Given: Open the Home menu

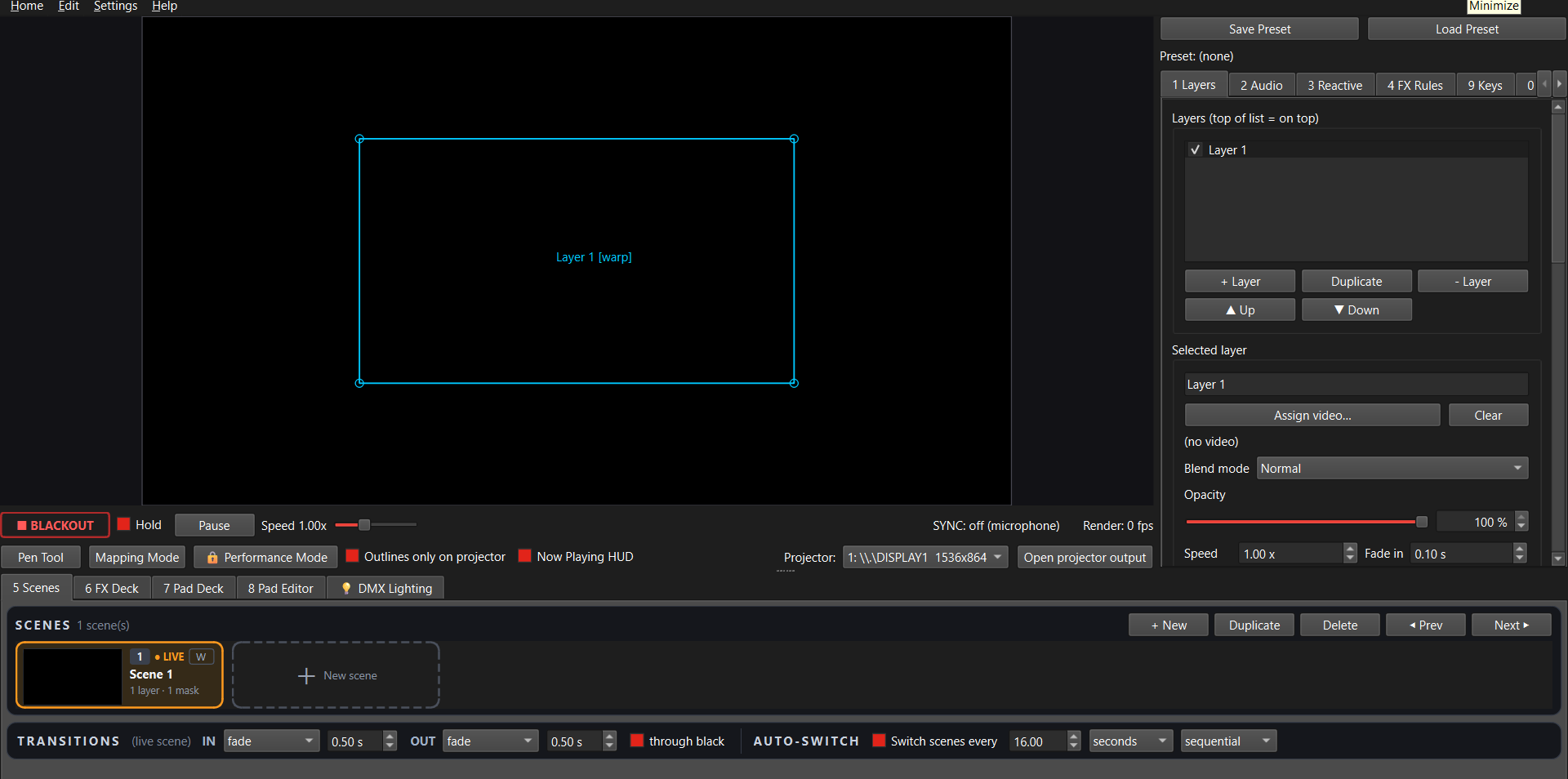Looking at the screenshot, I should tap(26, 7).
